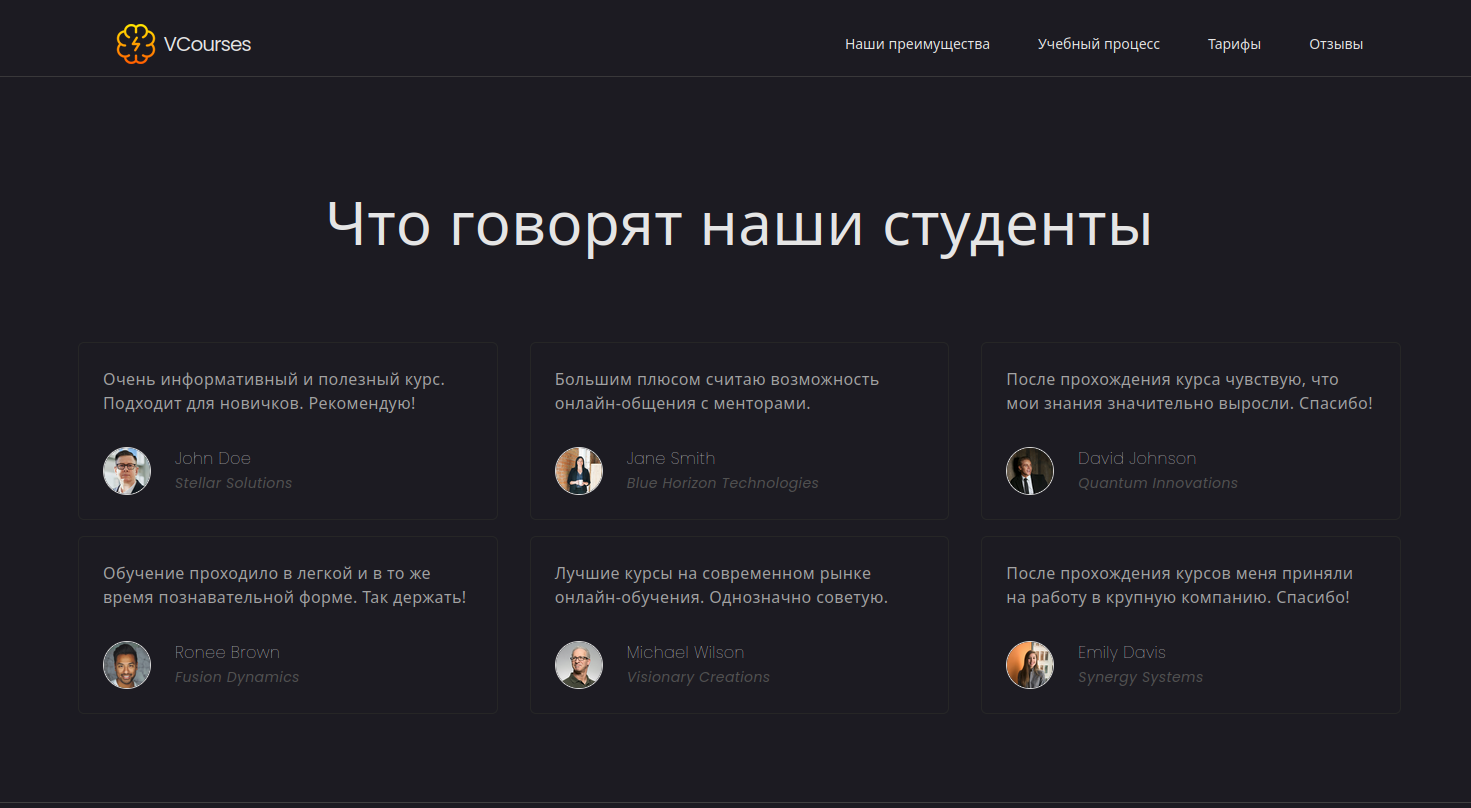Click the VCourses brain logo icon
The image size is (1471, 808).
coord(136,44)
